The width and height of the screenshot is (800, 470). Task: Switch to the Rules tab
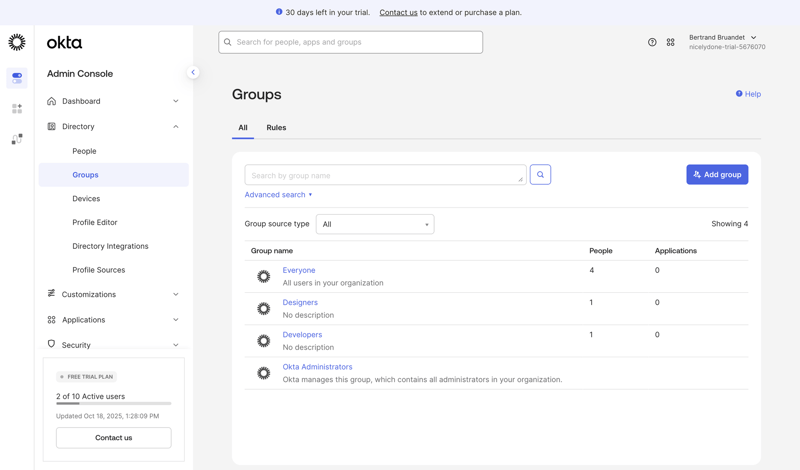(276, 128)
